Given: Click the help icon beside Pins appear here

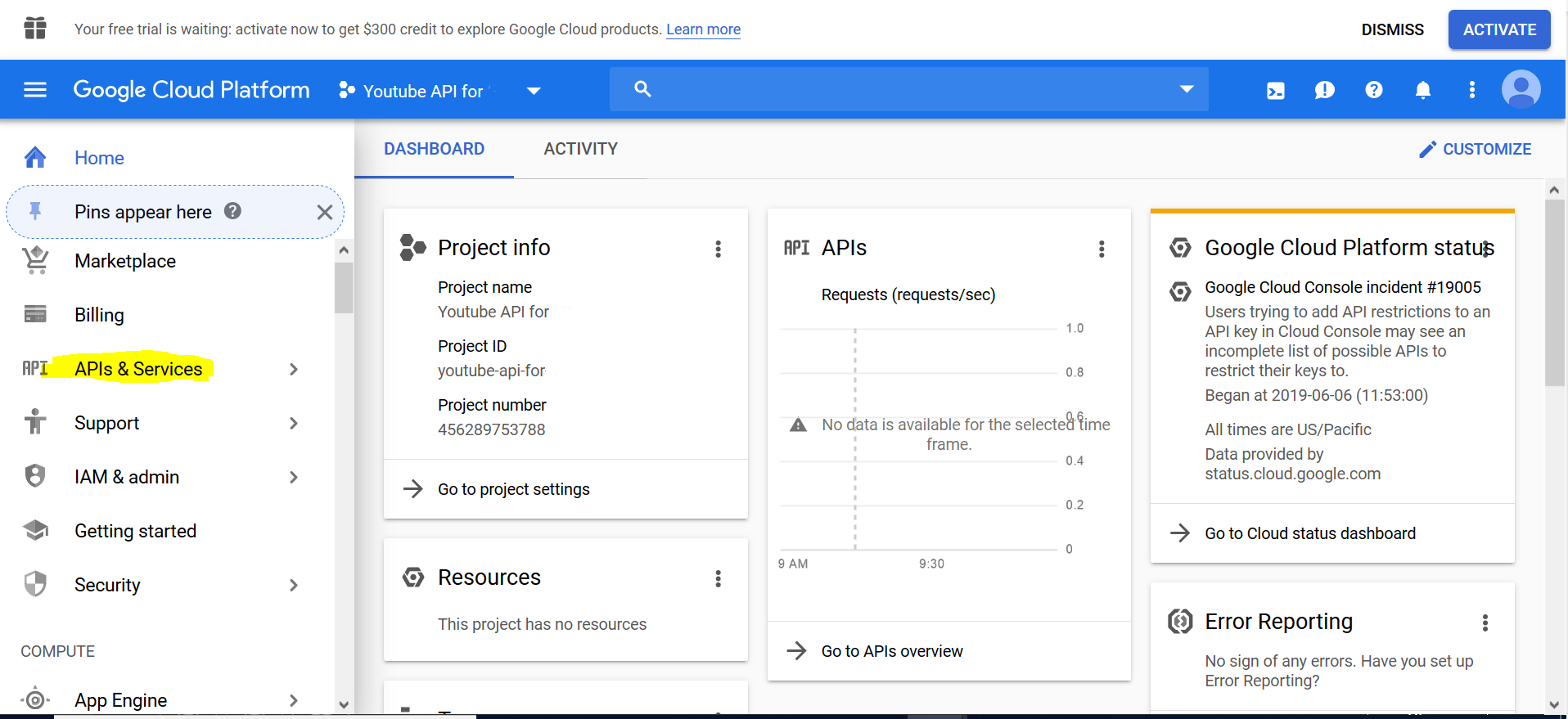Looking at the screenshot, I should [x=233, y=211].
